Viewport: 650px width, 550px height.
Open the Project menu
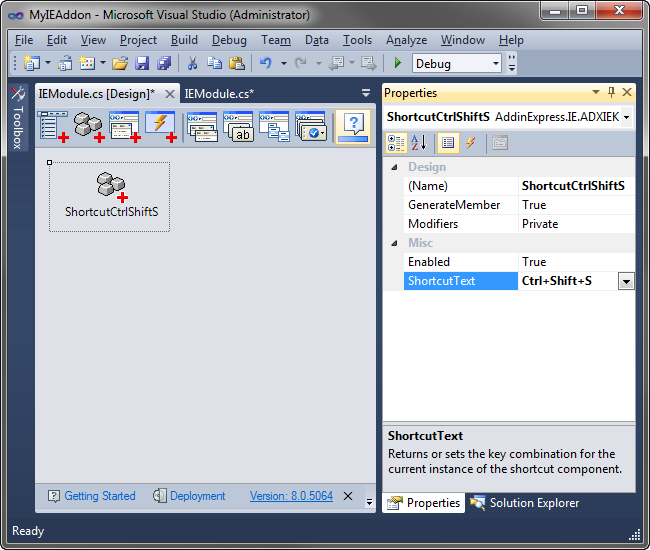tap(138, 40)
